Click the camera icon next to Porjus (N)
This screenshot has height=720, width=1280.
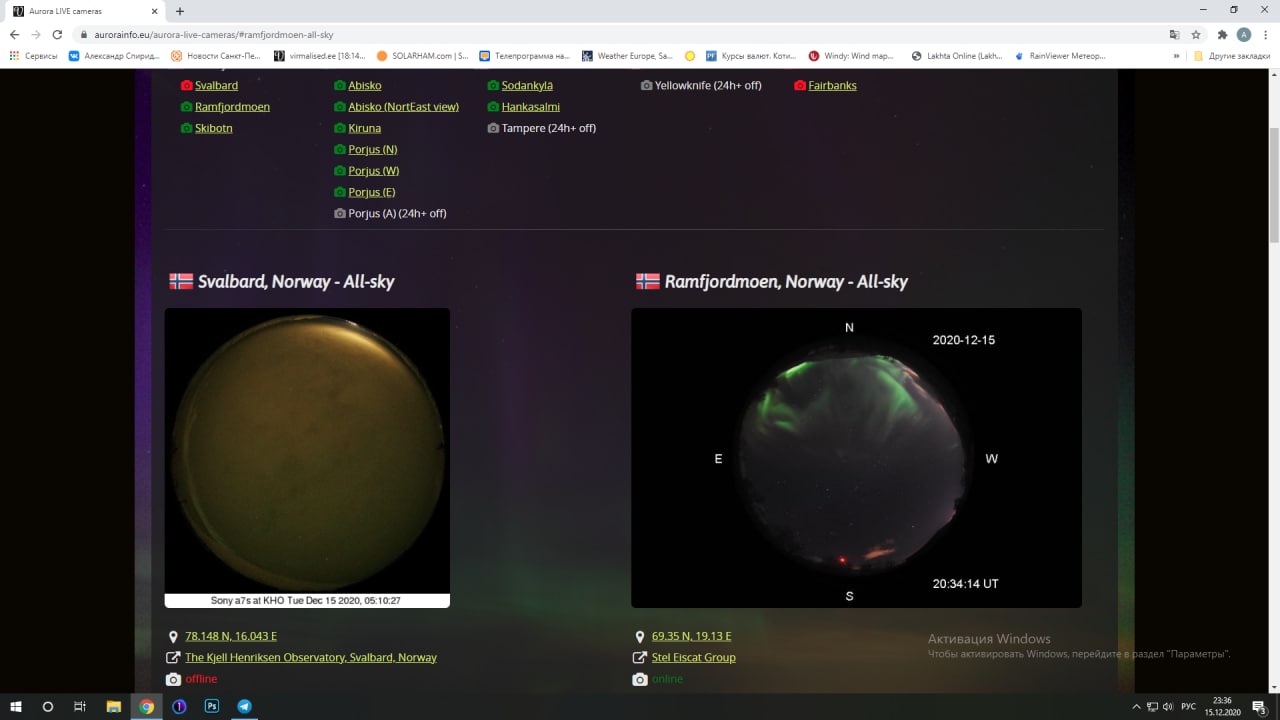pyautogui.click(x=340, y=150)
